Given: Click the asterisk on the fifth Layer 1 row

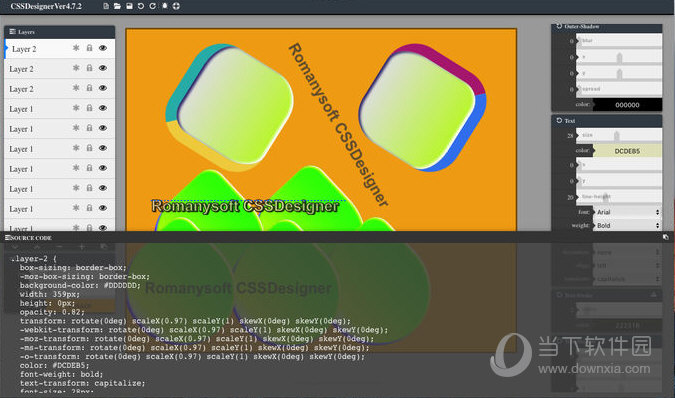Looking at the screenshot, I should pos(76,188).
